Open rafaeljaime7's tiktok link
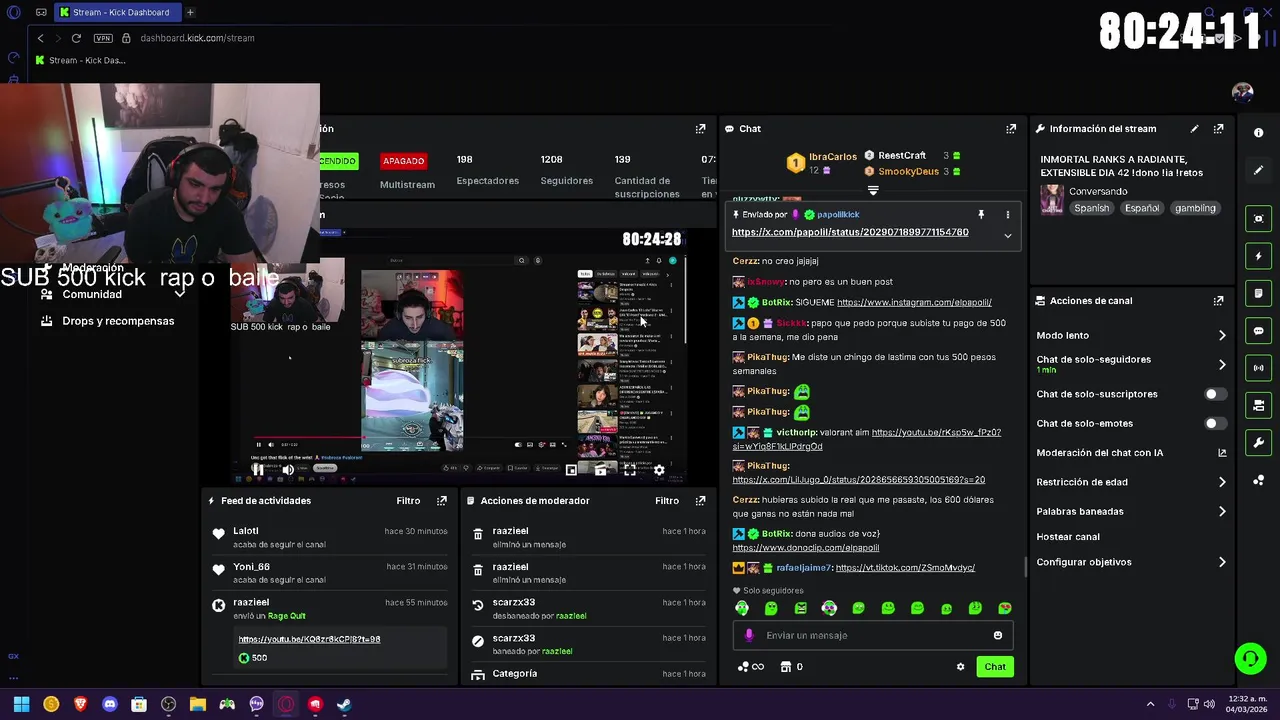This screenshot has width=1280, height=720. pos(905,568)
